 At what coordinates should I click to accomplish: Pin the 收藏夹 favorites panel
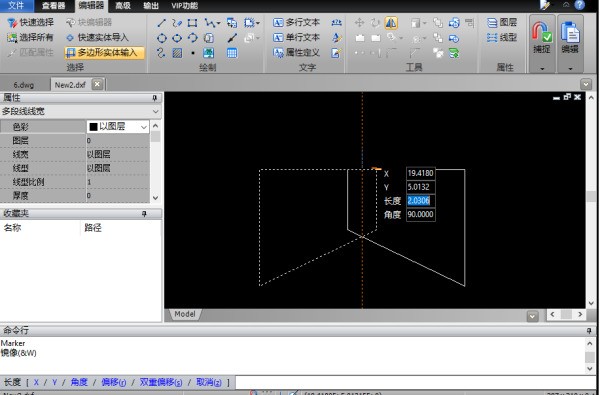click(x=144, y=214)
